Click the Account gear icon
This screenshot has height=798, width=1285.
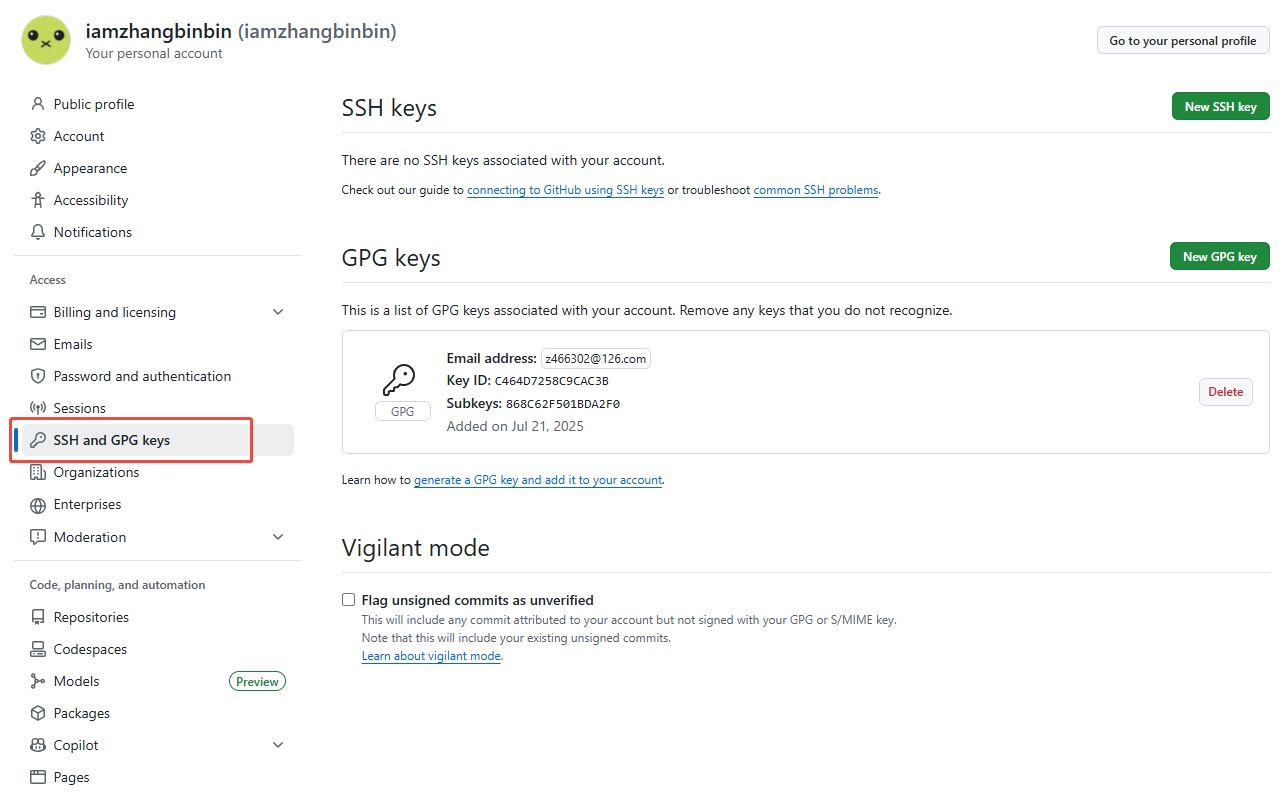coord(37,135)
